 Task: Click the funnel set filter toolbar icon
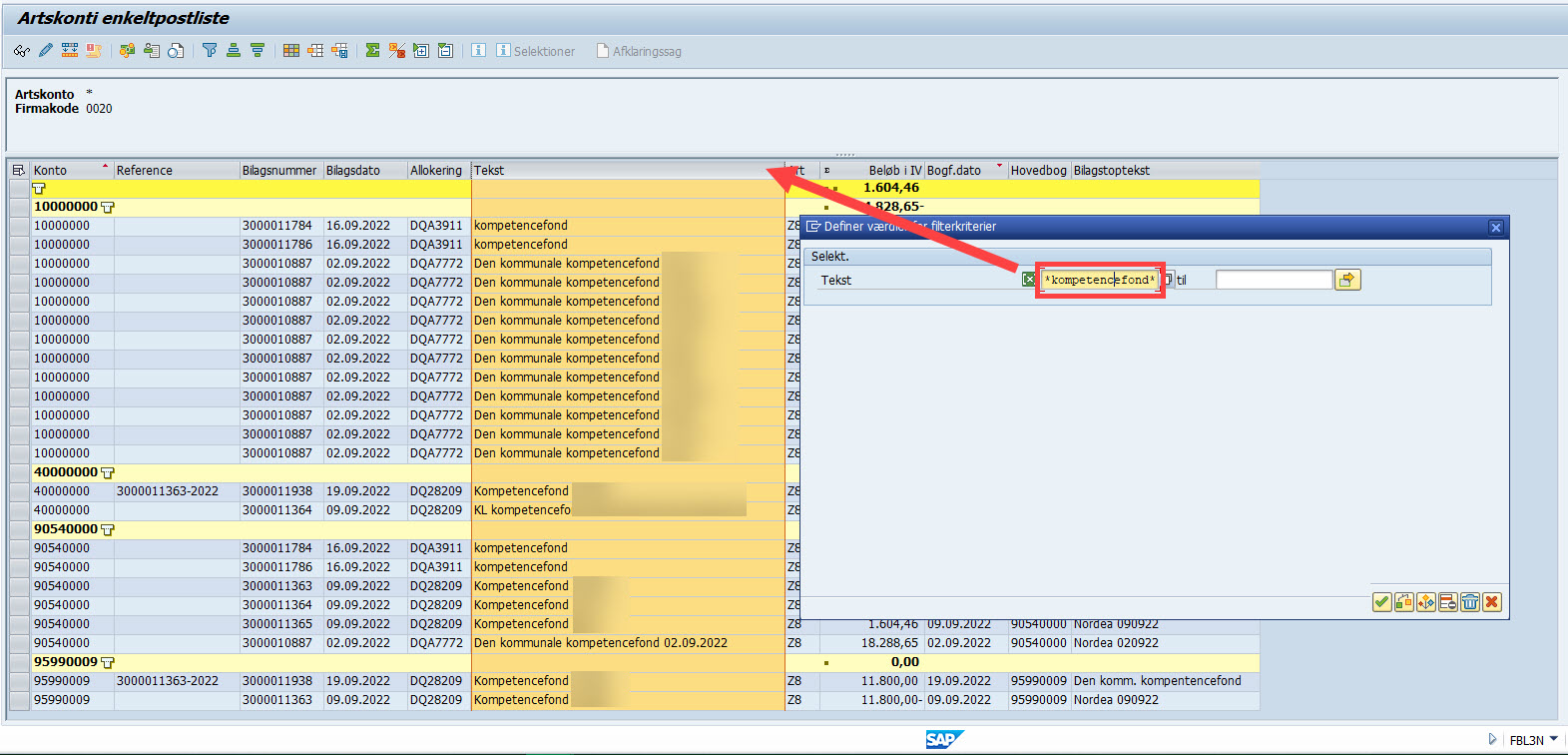click(x=210, y=51)
